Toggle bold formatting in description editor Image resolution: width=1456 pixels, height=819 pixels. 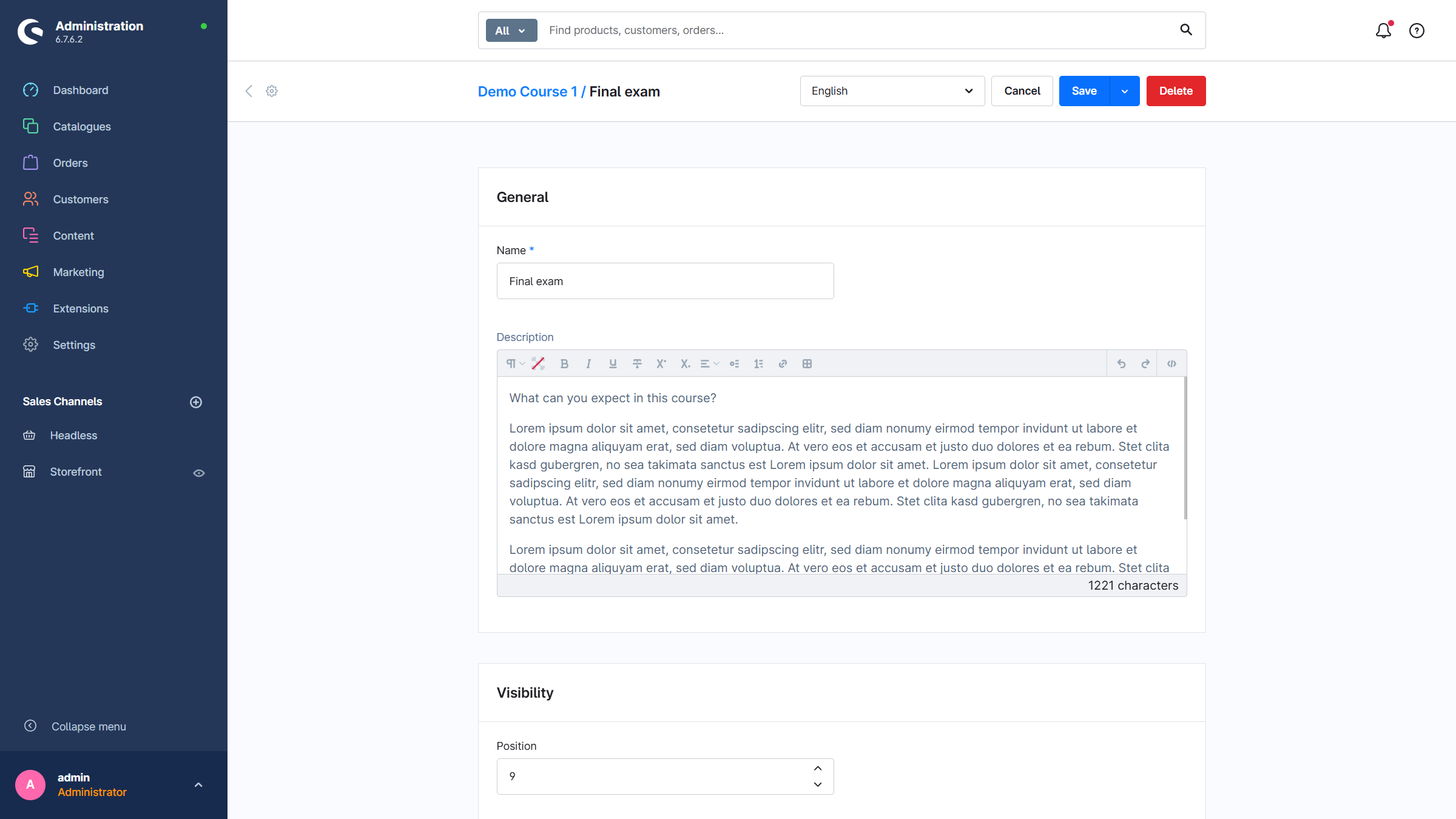[x=564, y=364]
